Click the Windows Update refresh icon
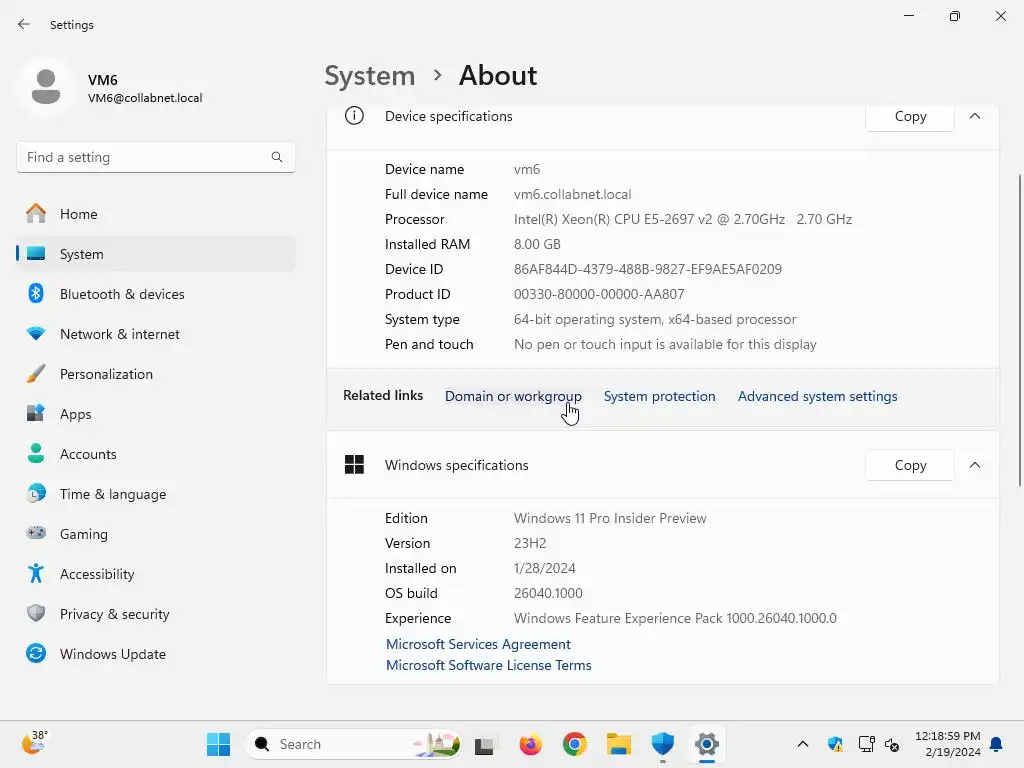1024x768 pixels. (36, 653)
